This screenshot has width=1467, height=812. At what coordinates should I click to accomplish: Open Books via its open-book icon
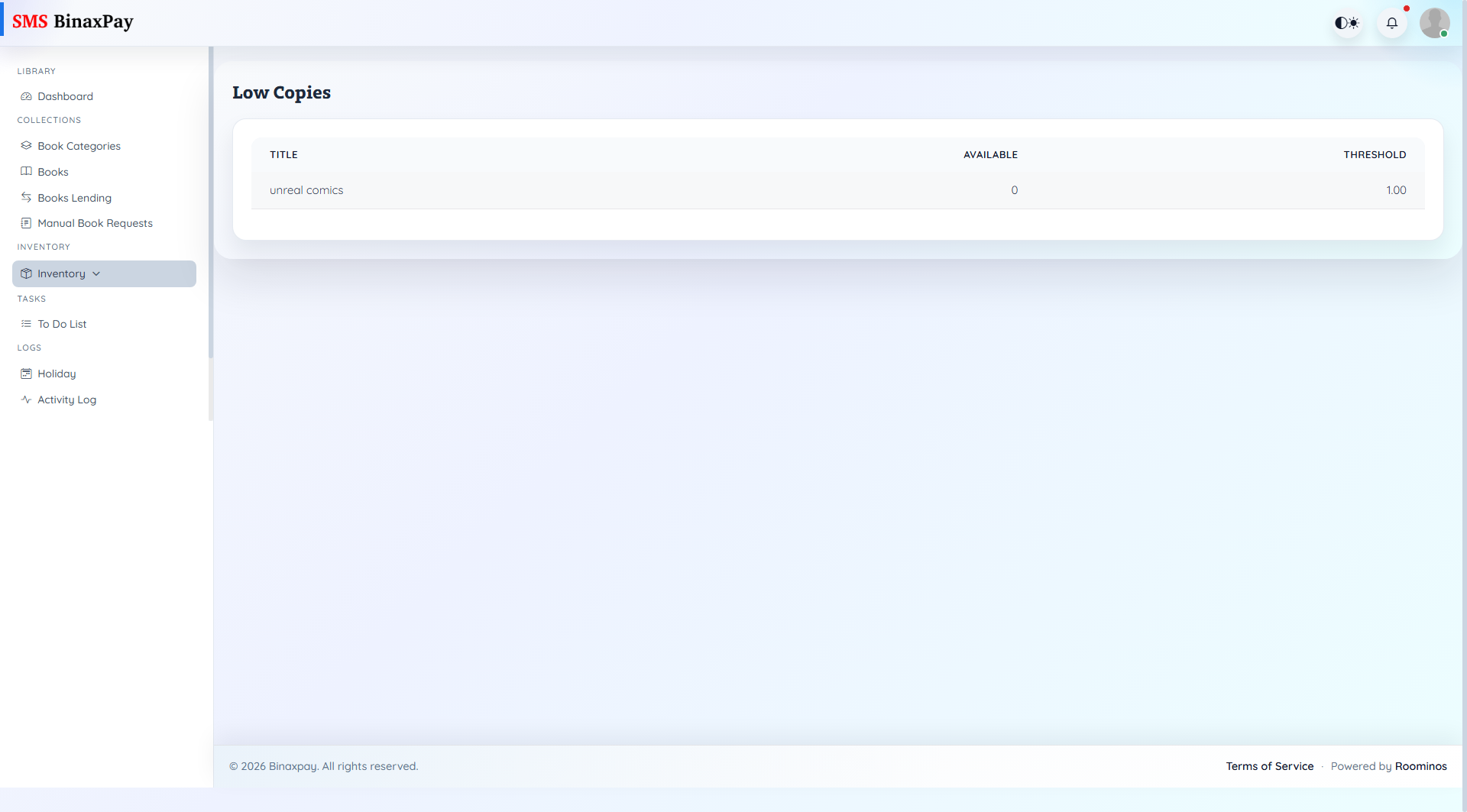tap(25, 171)
